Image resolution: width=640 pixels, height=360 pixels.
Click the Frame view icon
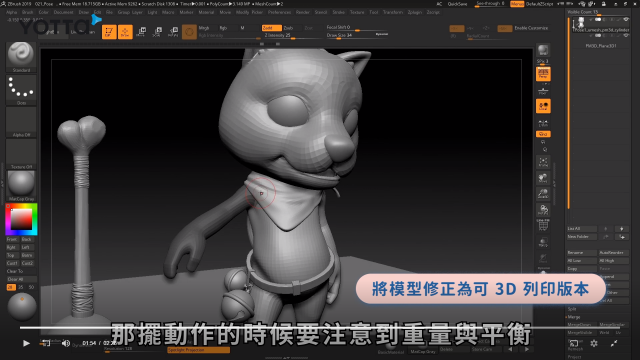click(x=543, y=162)
